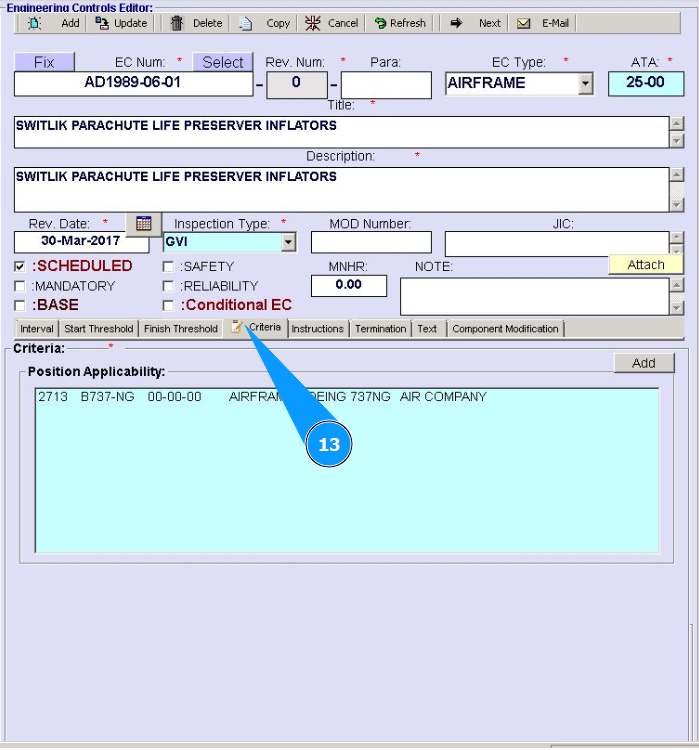Click the Attach button
This screenshot has width=699, height=750.
point(646,265)
